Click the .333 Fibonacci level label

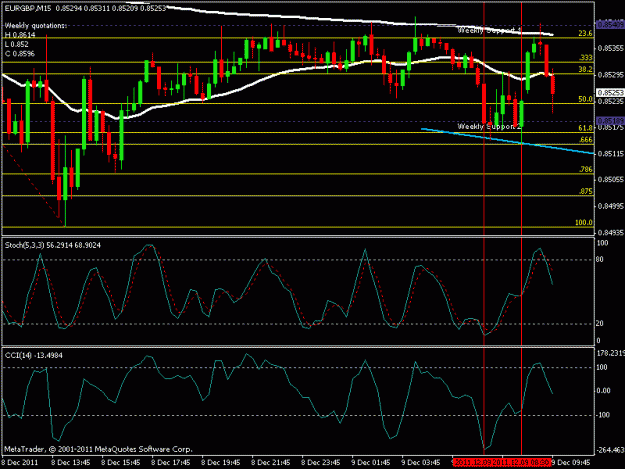click(x=586, y=58)
